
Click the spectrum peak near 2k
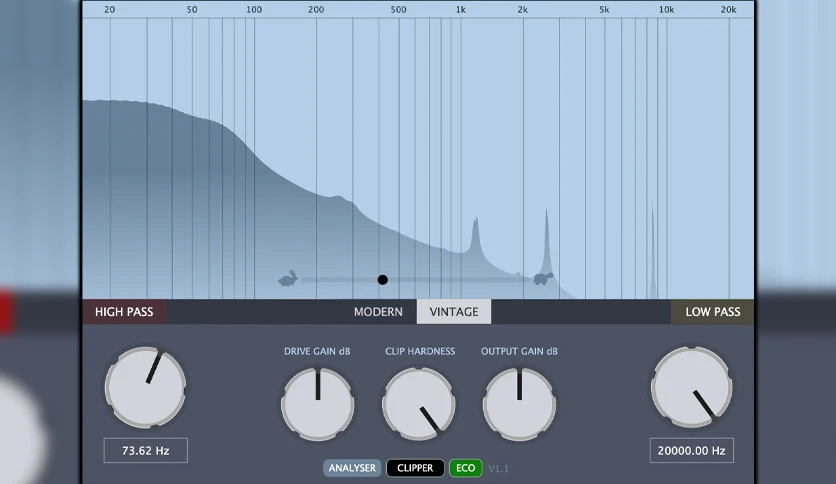(546, 240)
